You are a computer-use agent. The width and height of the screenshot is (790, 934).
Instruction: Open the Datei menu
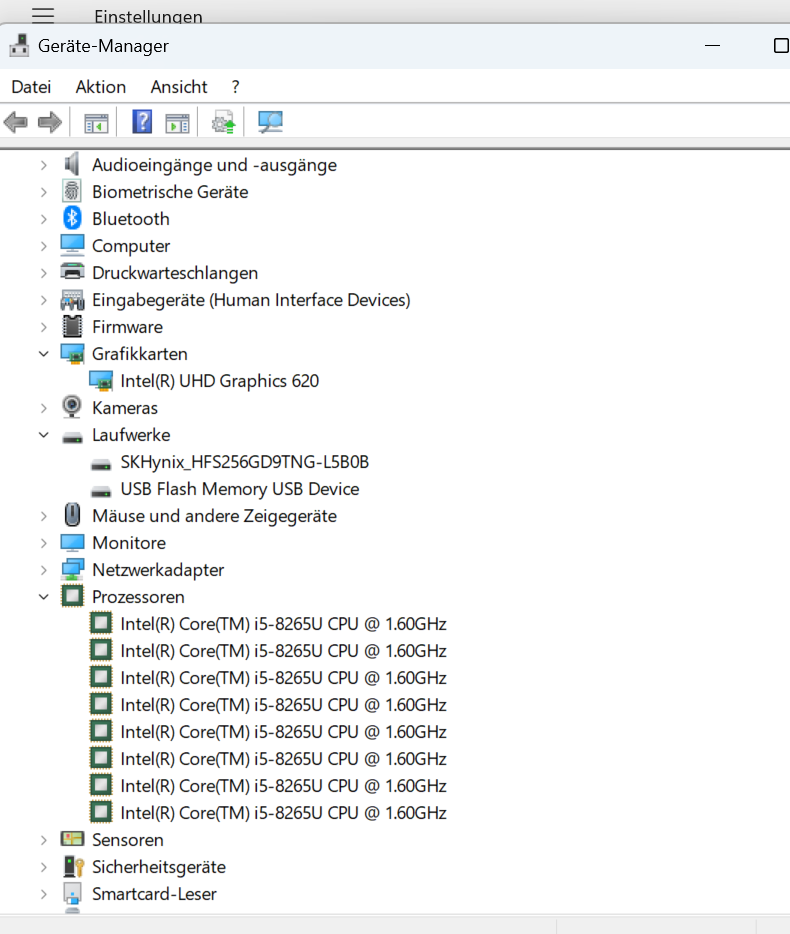pyautogui.click(x=31, y=87)
